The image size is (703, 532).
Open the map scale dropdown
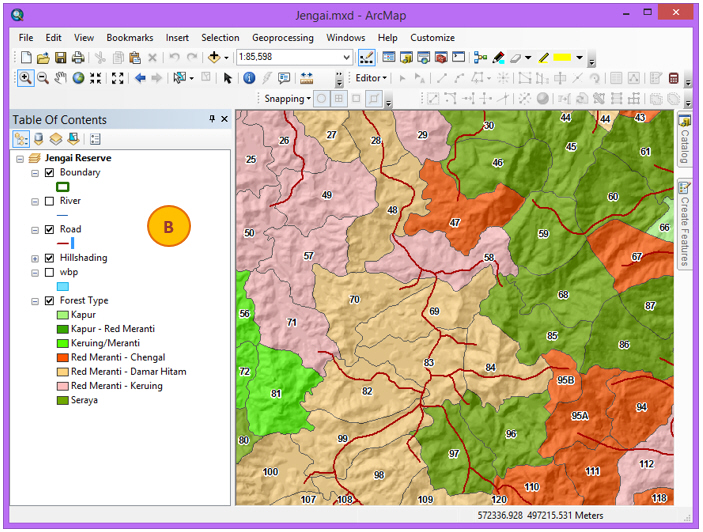(x=346, y=57)
